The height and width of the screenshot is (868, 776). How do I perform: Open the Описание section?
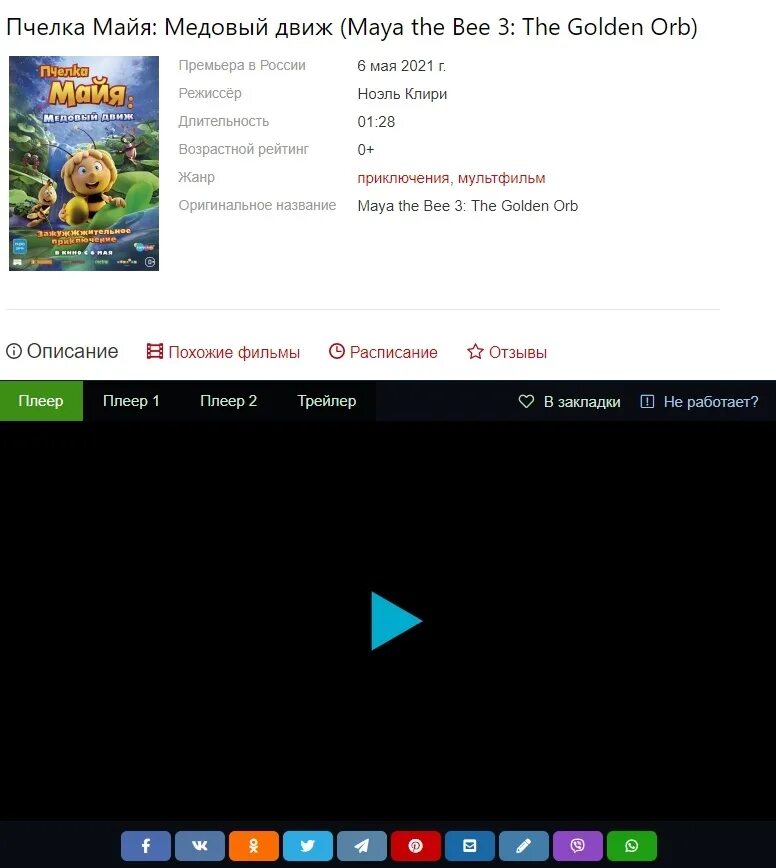point(62,351)
